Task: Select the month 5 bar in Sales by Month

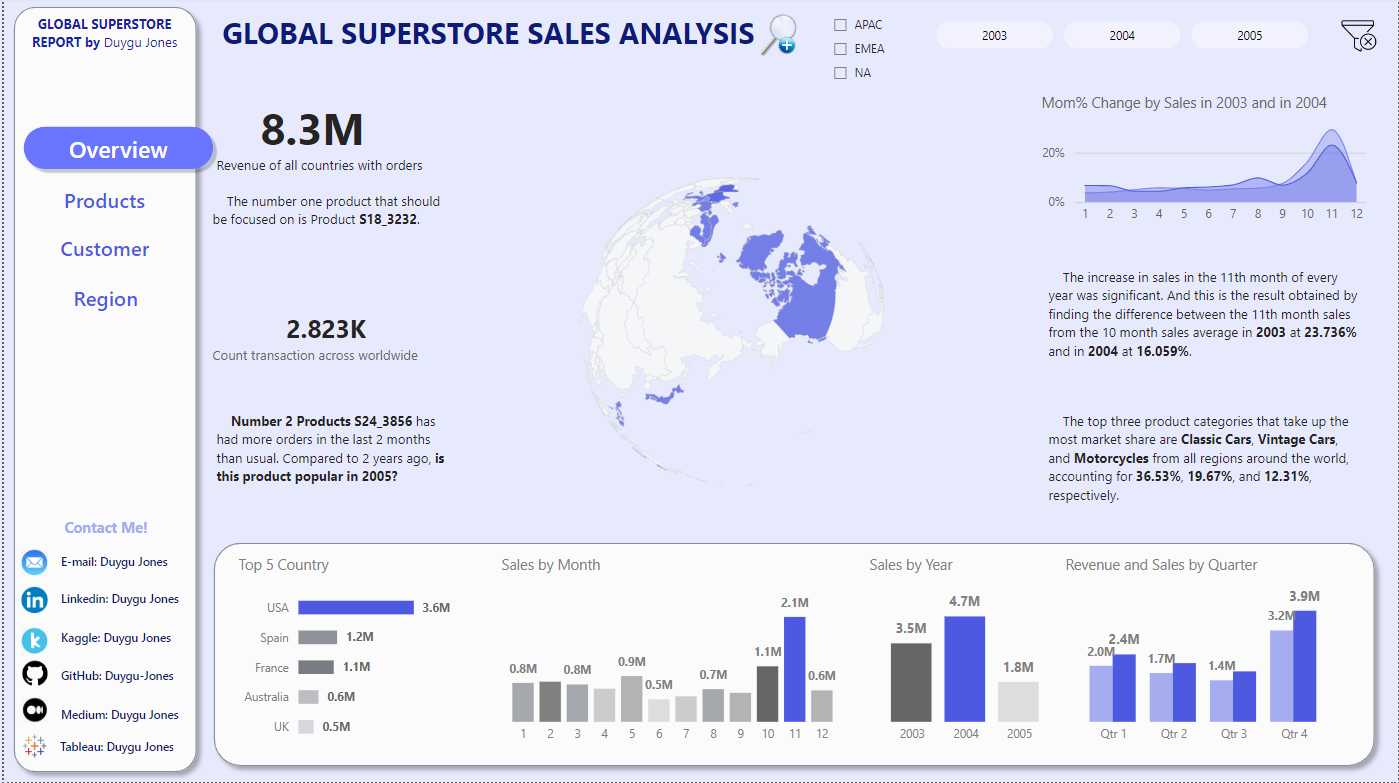Action: coord(631,699)
